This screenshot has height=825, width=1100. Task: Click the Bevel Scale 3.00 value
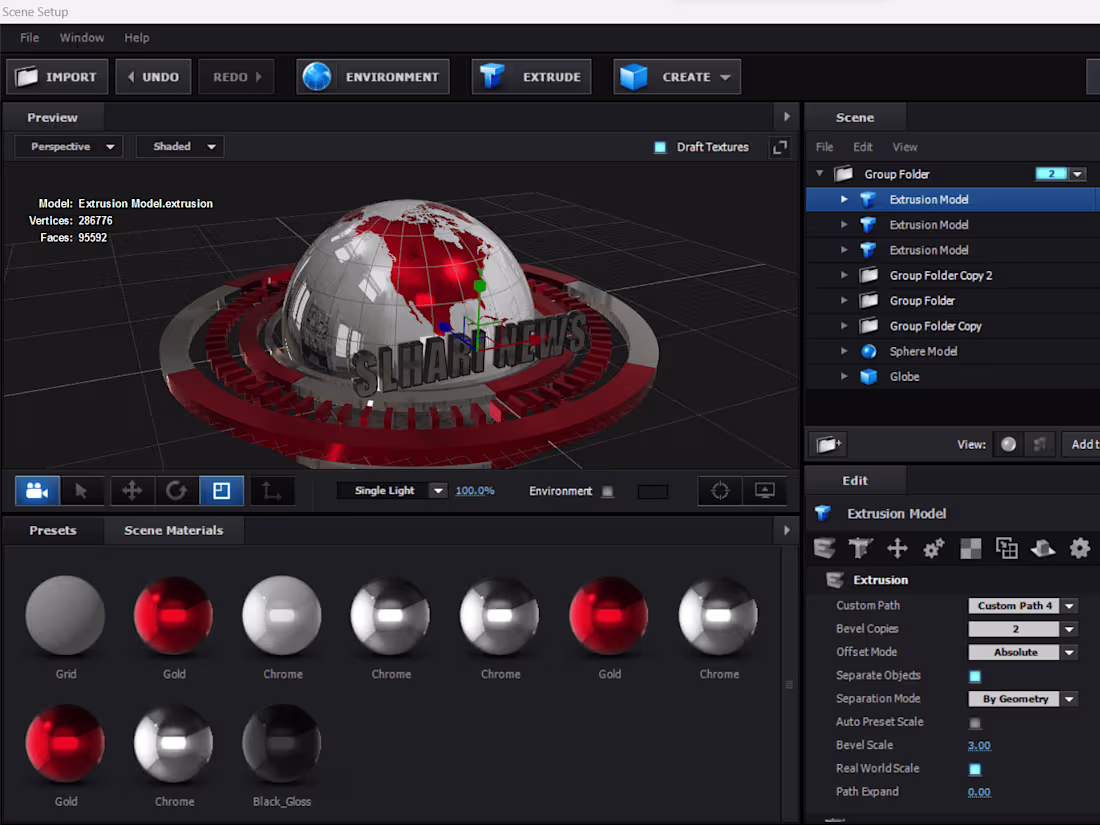point(979,746)
